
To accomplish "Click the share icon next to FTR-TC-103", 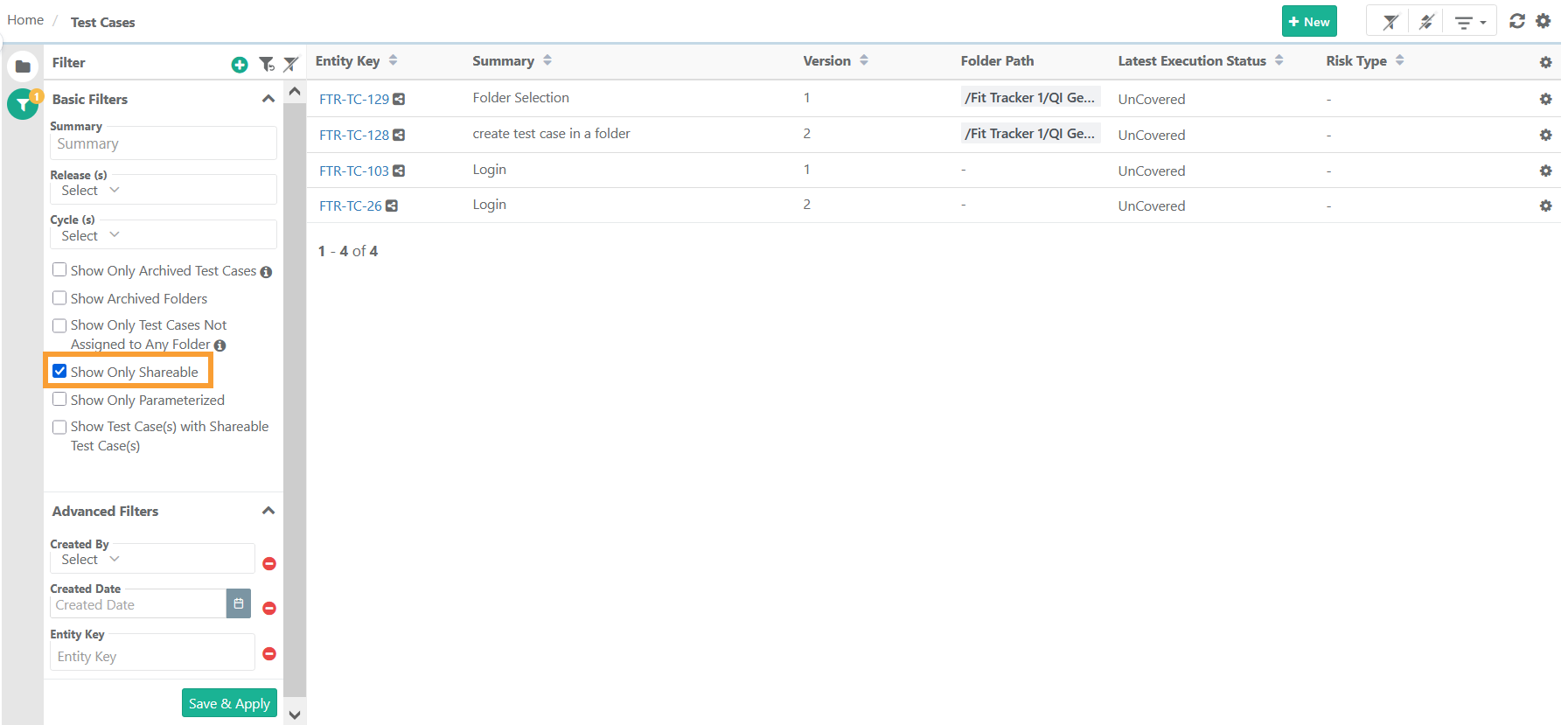I will pos(399,171).
